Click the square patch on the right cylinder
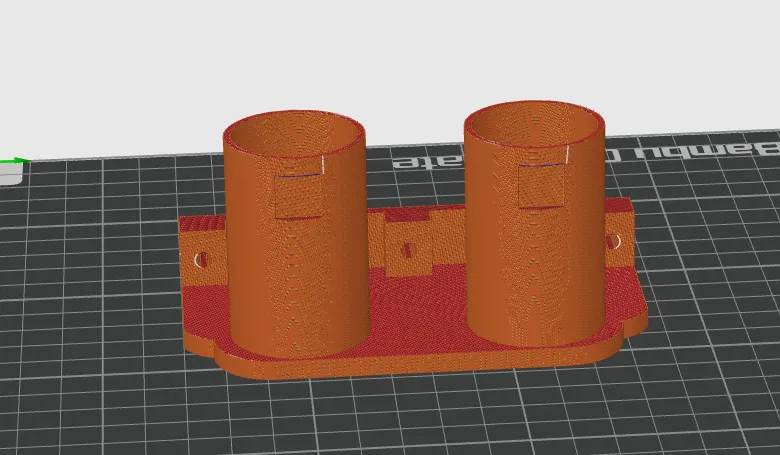This screenshot has height=455, width=780. point(542,185)
